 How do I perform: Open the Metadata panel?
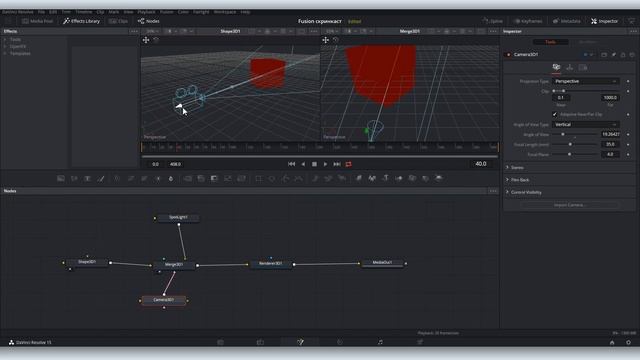pos(567,21)
